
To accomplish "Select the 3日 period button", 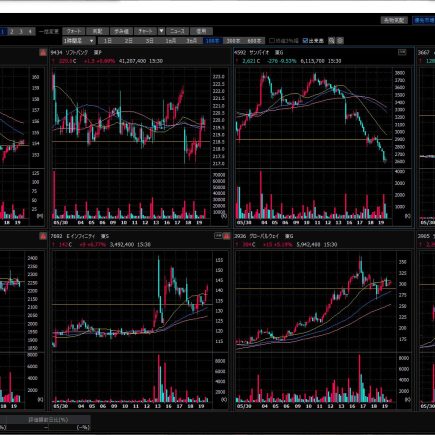I will coord(150,41).
